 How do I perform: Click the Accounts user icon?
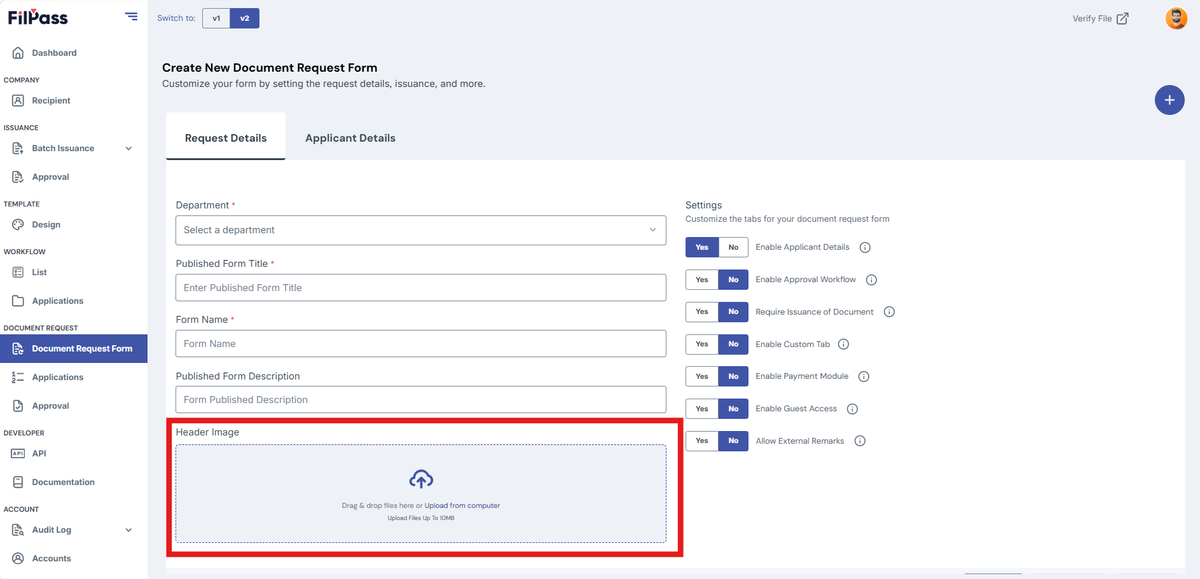[x=18, y=558]
